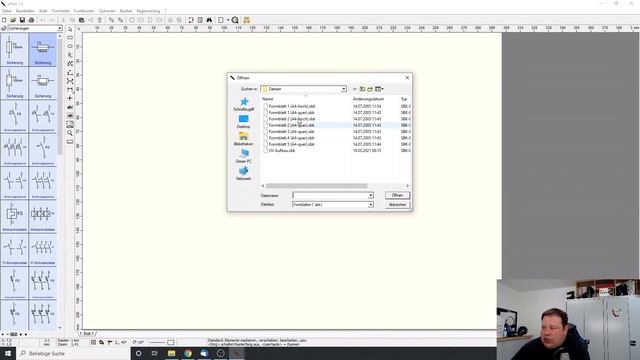Image resolution: width=640 pixels, height=360 pixels.
Task: Click the Abbrechen button in dialog
Action: (397, 204)
